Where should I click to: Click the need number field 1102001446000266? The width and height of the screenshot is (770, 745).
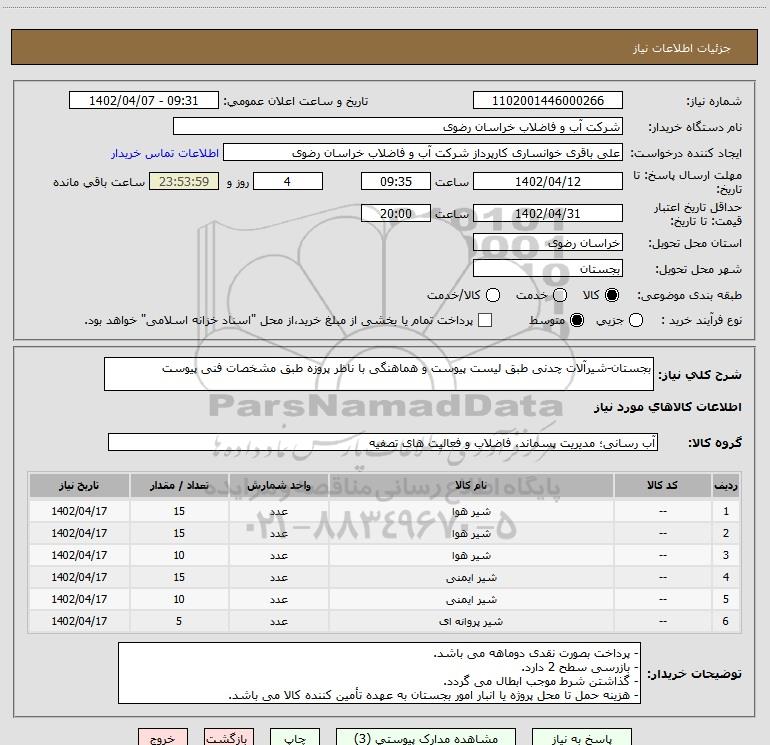click(x=548, y=101)
